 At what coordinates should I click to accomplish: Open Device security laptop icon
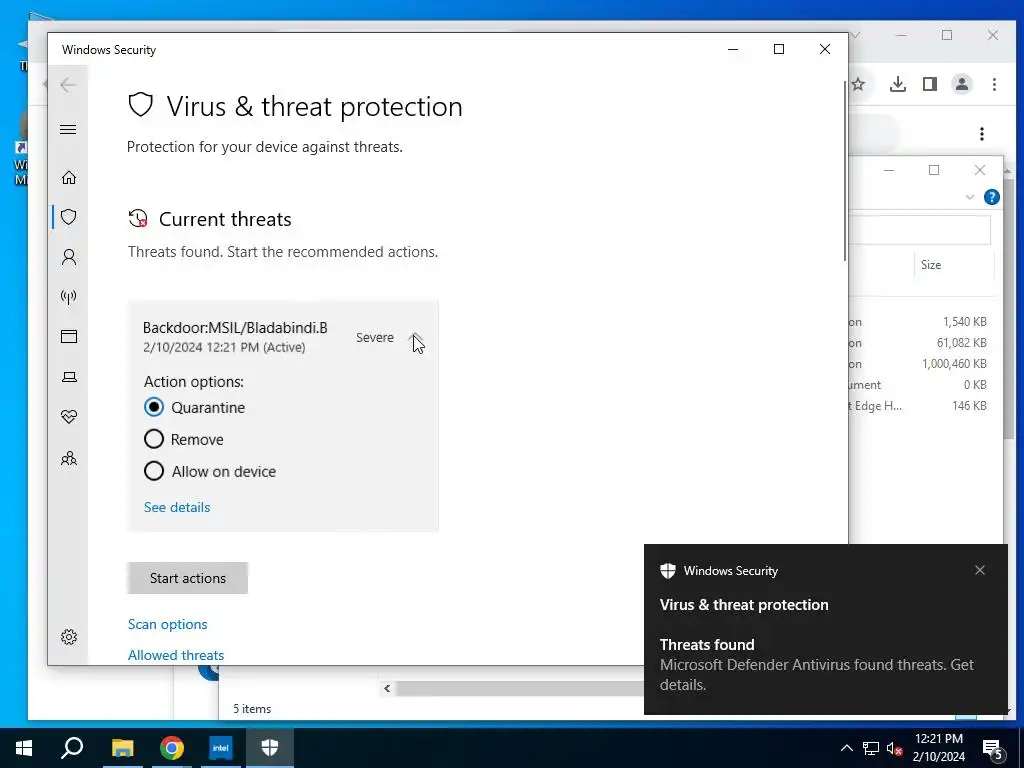coord(69,377)
